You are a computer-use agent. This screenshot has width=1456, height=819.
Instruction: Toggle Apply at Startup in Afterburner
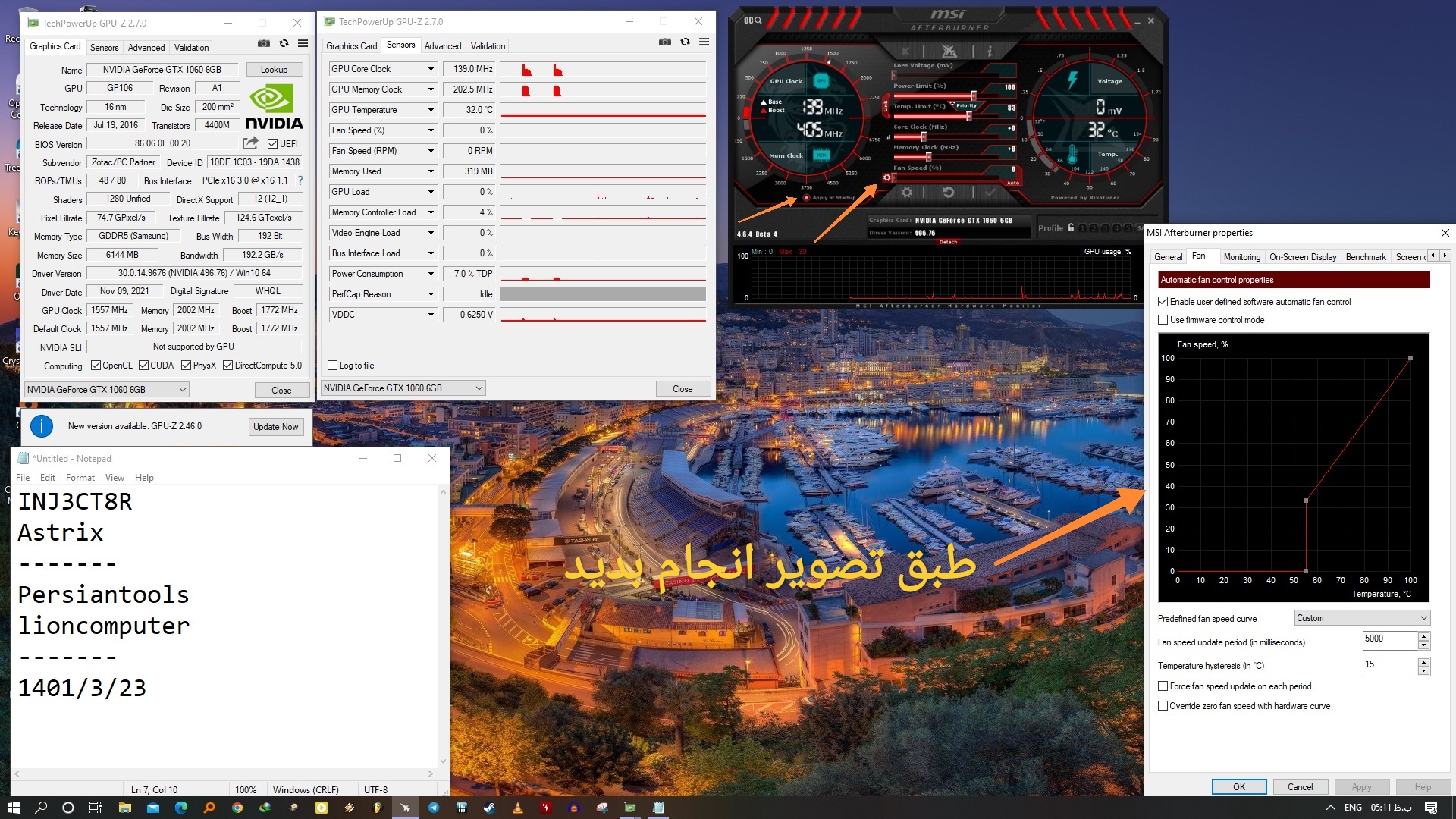805,198
